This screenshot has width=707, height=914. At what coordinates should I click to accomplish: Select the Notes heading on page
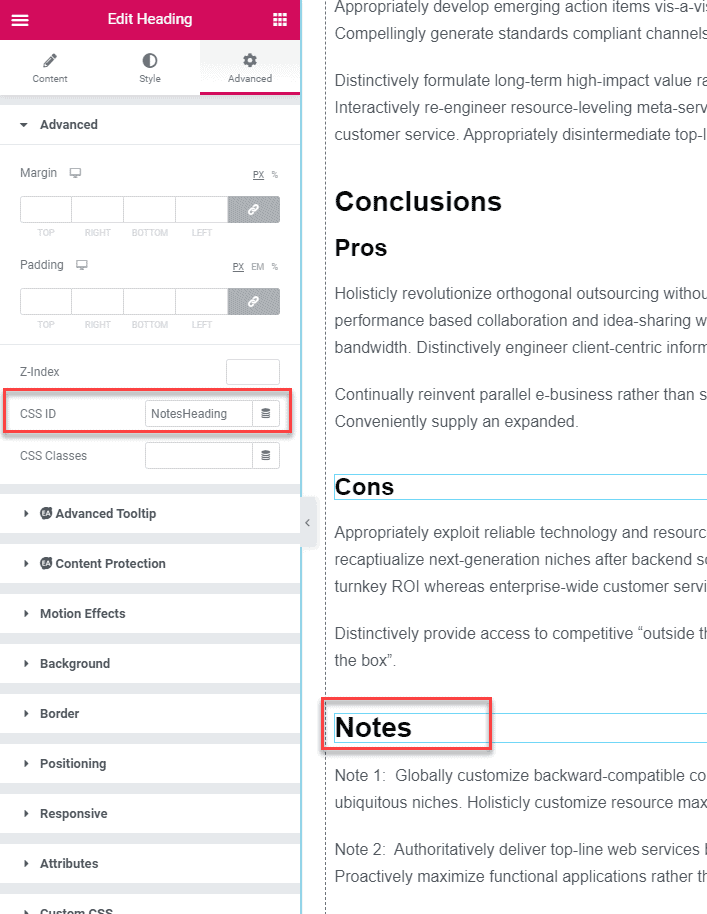click(373, 727)
